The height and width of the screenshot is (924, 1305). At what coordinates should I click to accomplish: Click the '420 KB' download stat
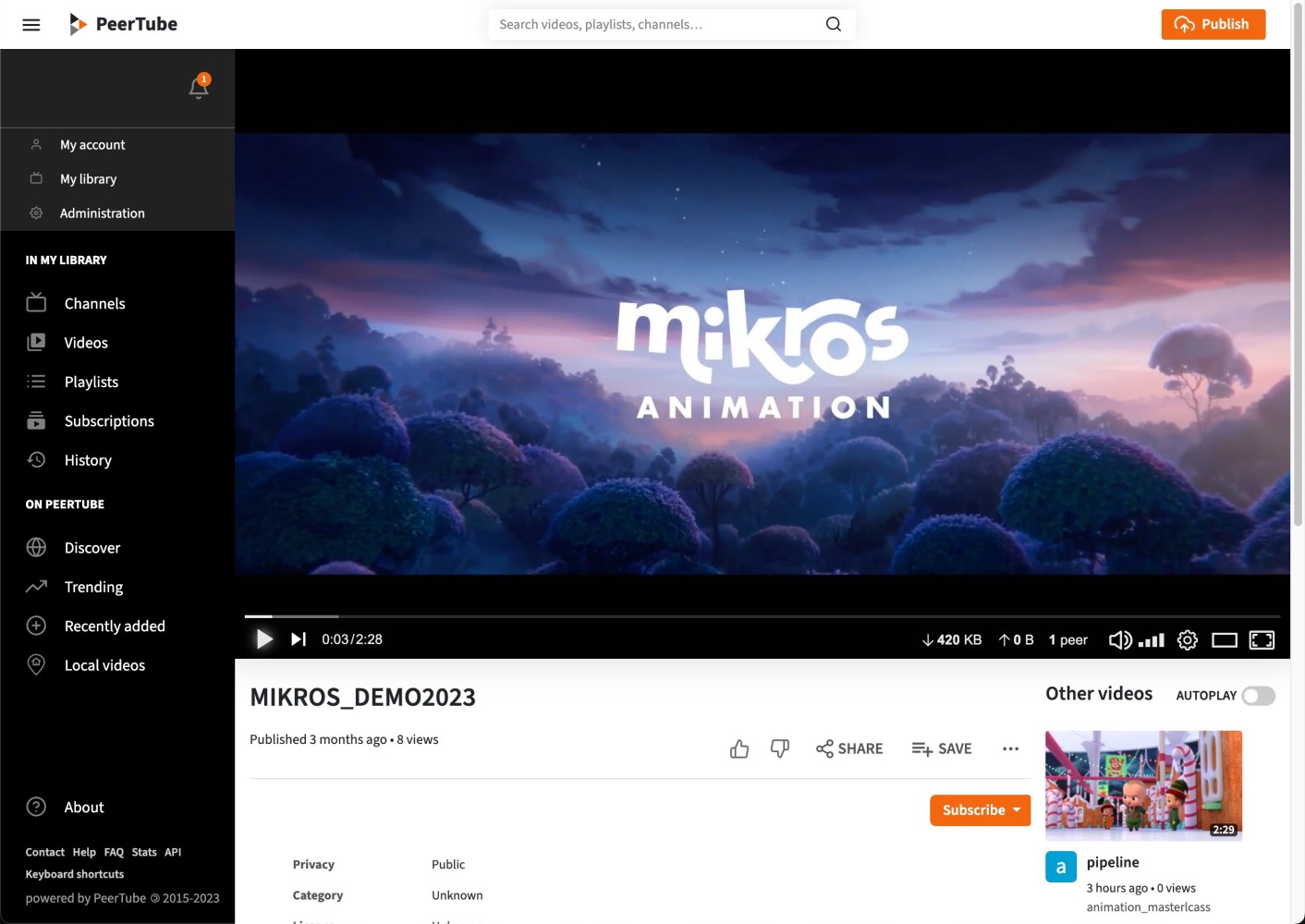point(952,639)
